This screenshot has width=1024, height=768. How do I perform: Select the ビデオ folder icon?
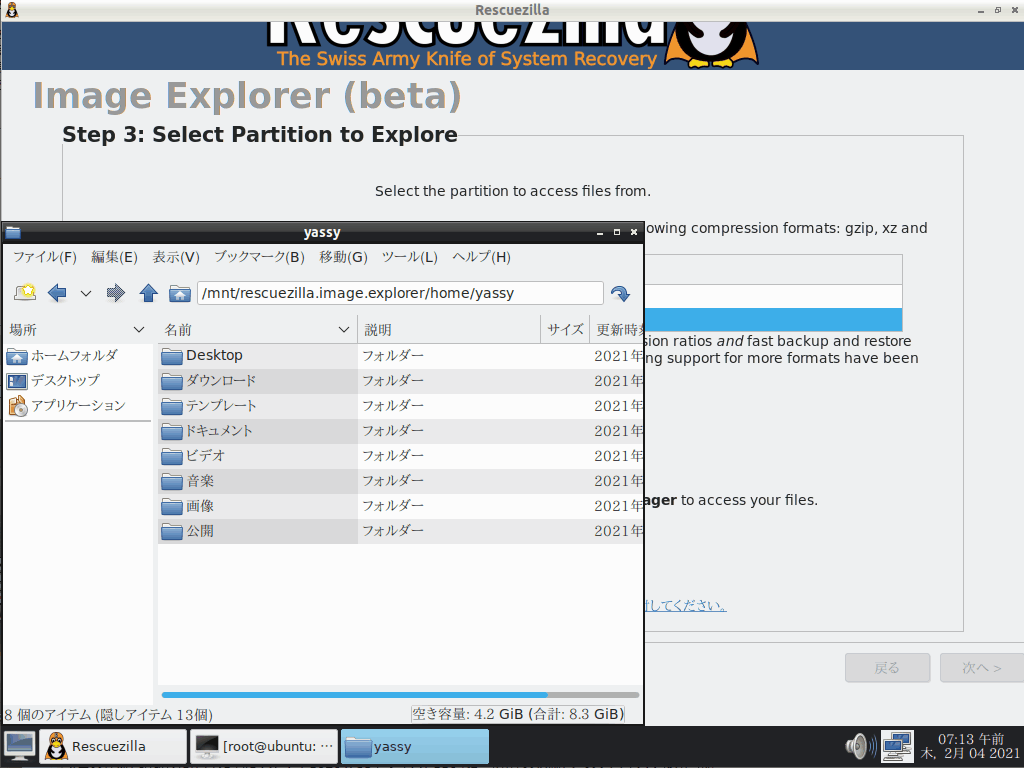172,456
